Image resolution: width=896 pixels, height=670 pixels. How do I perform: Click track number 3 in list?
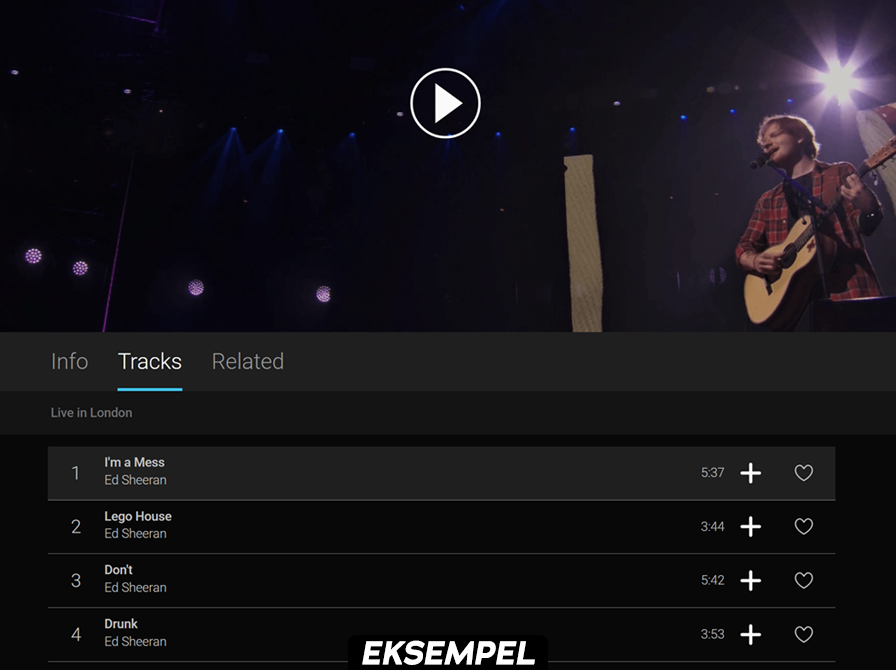[76, 581]
